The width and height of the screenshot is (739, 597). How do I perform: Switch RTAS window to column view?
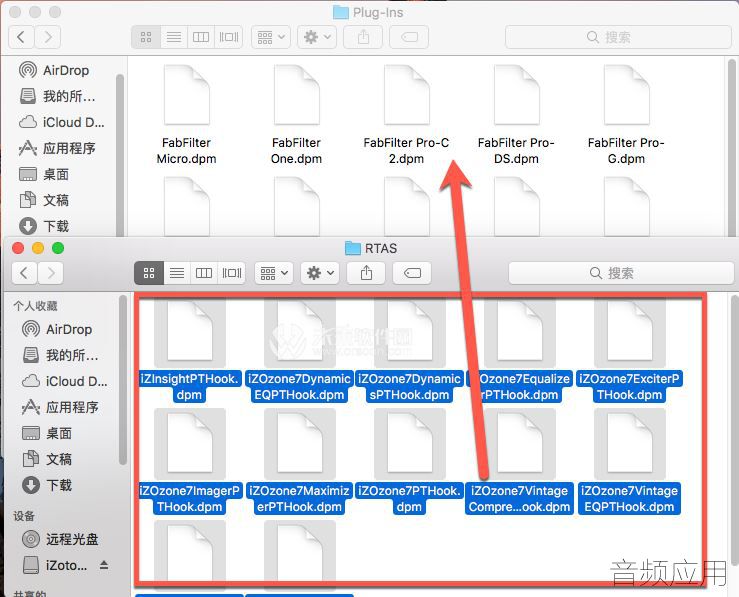pos(204,273)
